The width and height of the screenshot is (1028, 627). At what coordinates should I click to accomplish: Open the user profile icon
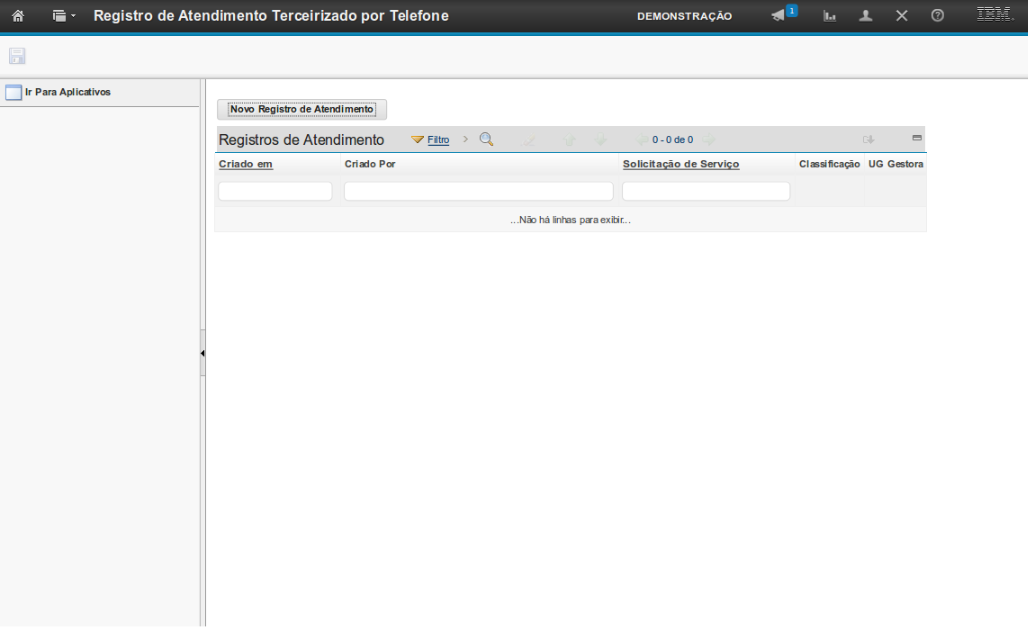[866, 16]
